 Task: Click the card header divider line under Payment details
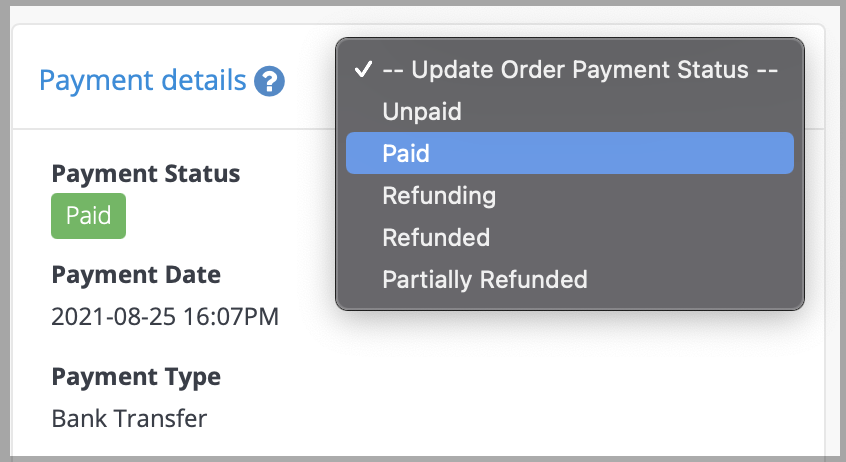[x=173, y=129]
